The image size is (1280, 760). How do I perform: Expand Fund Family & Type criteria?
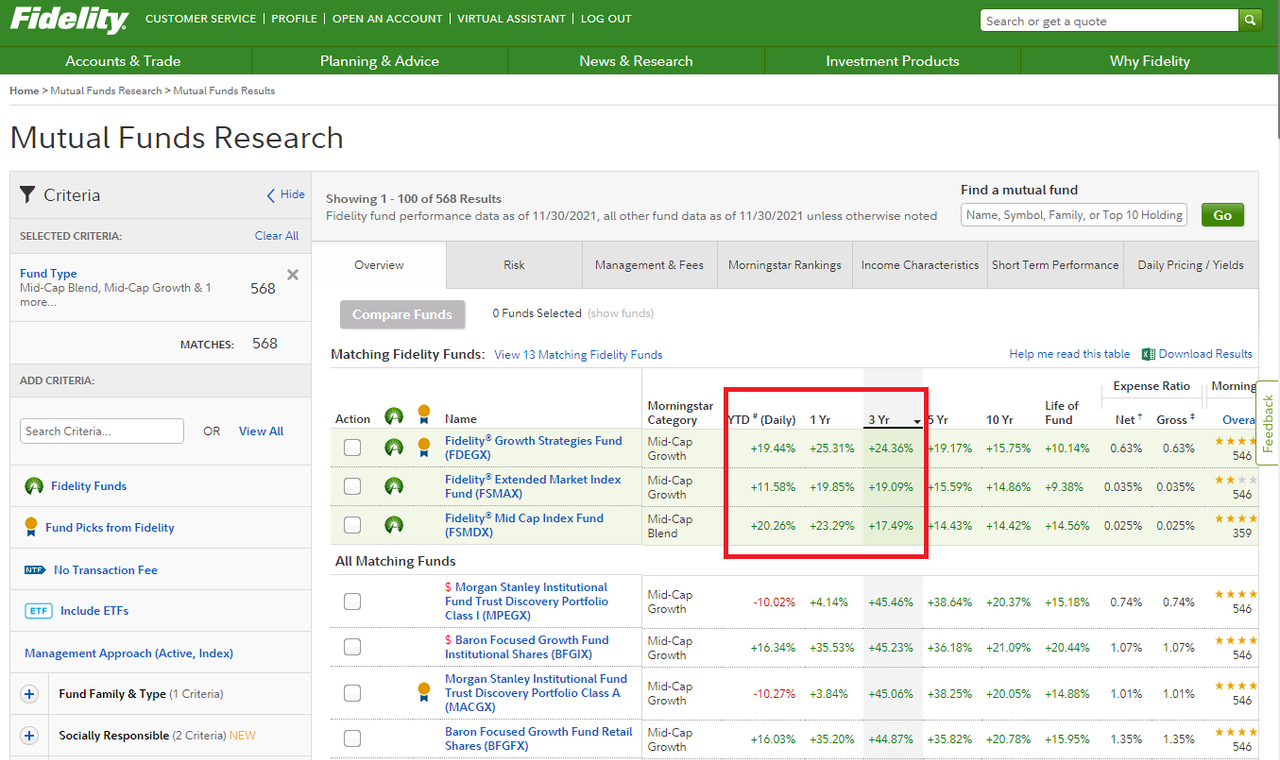pyautogui.click(x=29, y=694)
